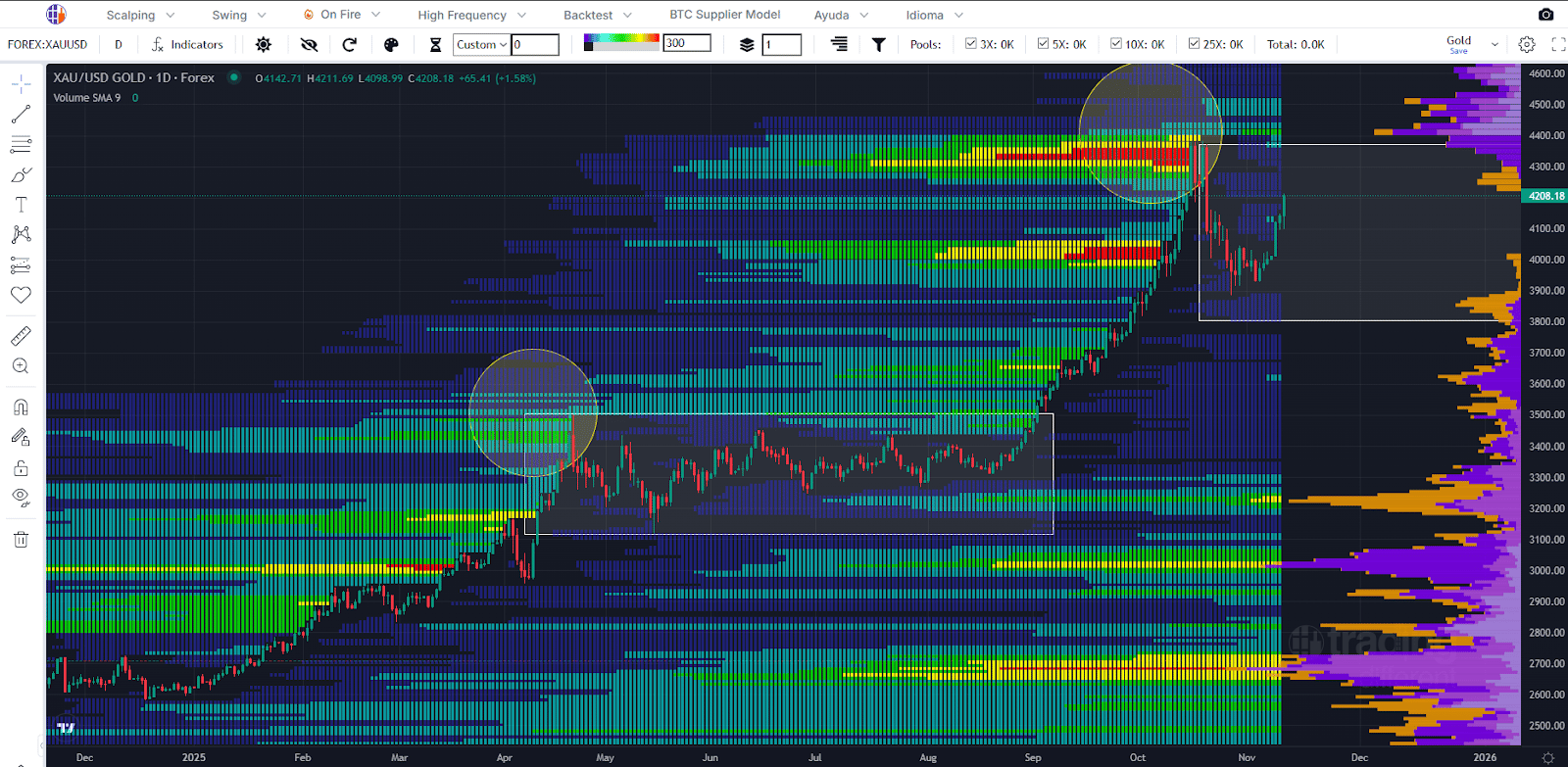
Task: Select the trend line drawing tool
Action: pos(21,115)
